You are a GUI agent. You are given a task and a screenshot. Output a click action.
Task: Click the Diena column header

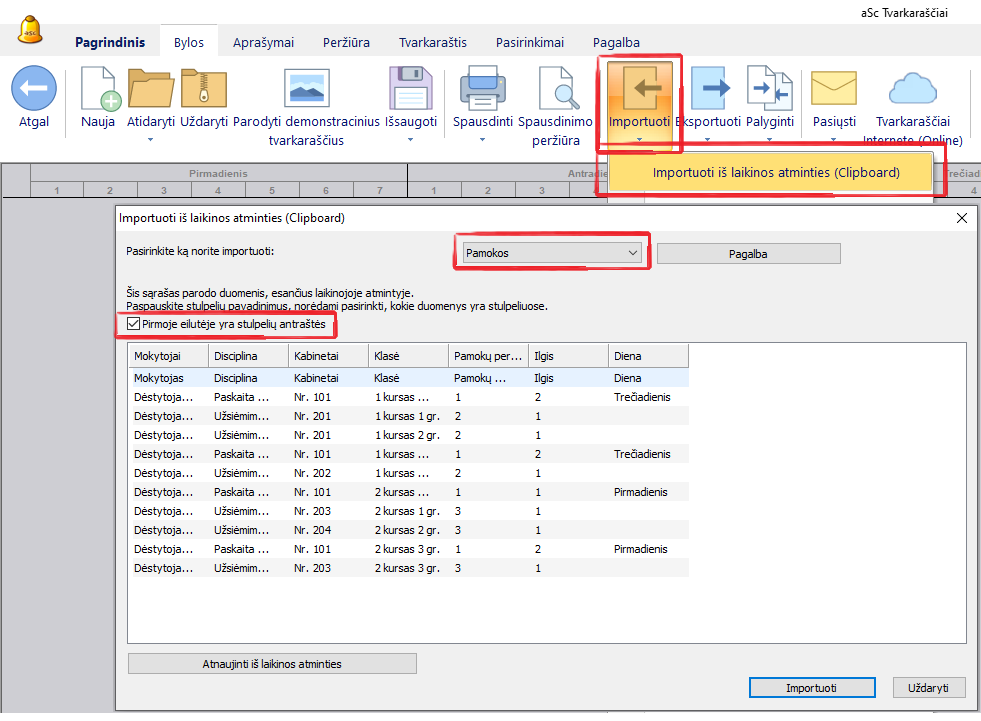coord(649,355)
